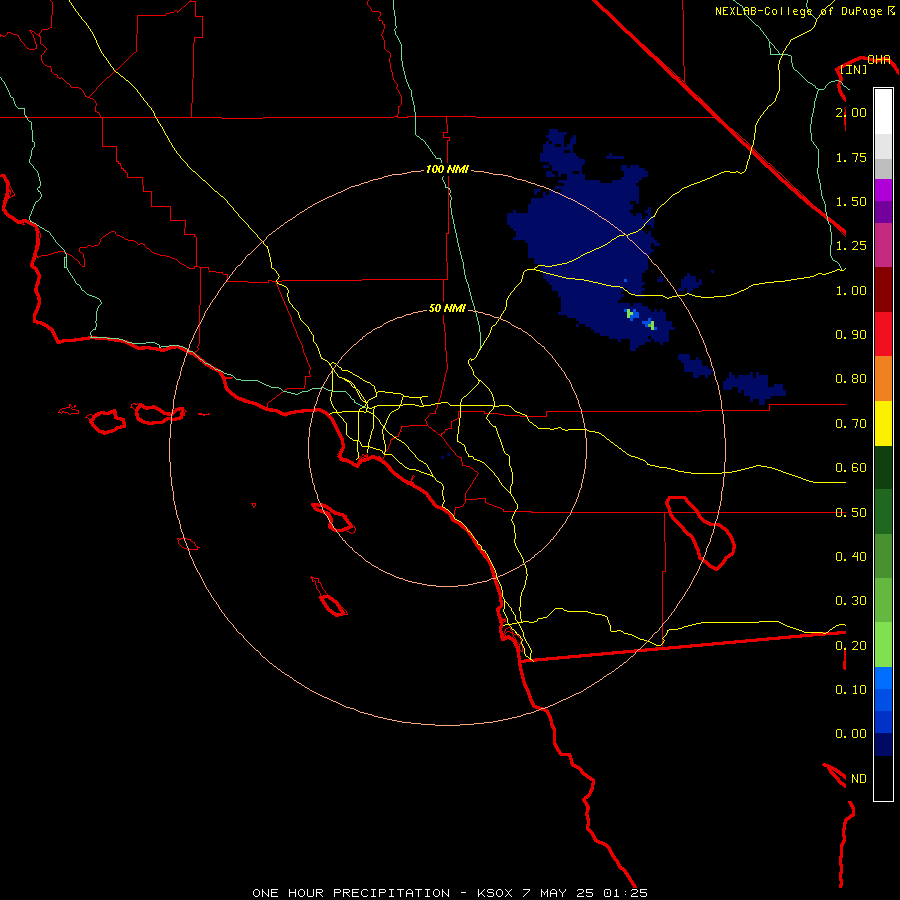Image resolution: width=900 pixels, height=900 pixels.
Task: Click the 0.60 legend value
Action: click(851, 468)
